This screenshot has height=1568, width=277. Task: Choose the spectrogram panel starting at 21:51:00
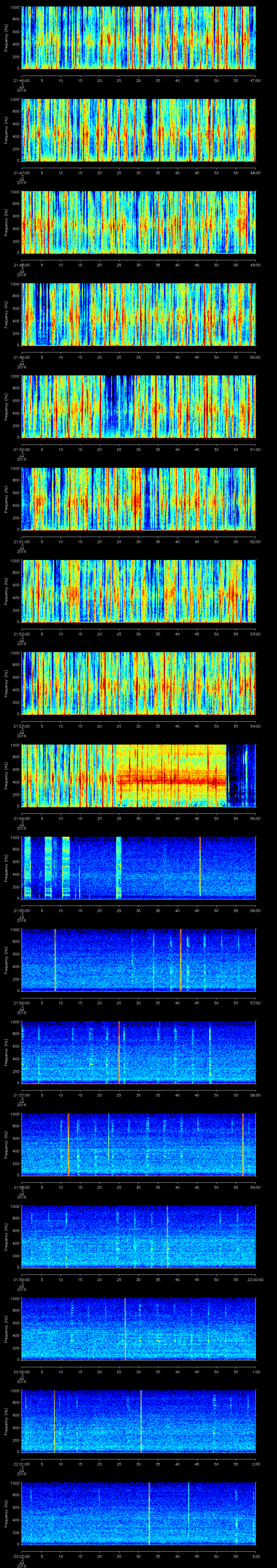click(138, 499)
